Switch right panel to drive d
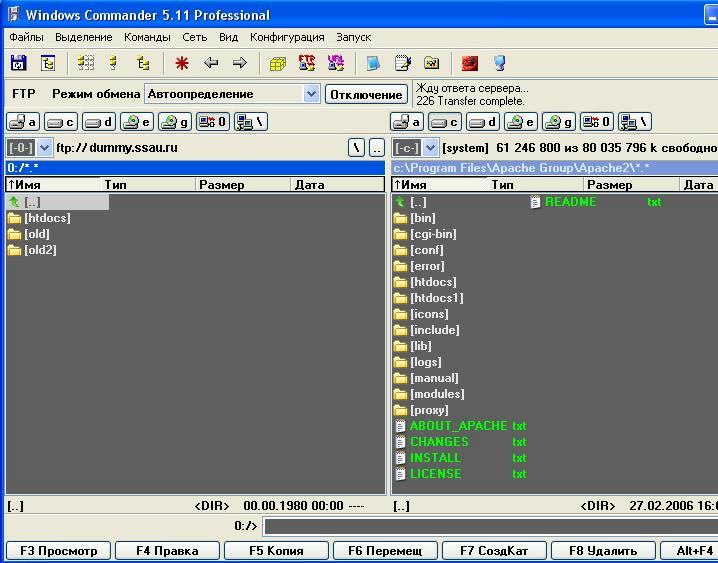The width and height of the screenshot is (718, 563). pyautogui.click(x=483, y=122)
